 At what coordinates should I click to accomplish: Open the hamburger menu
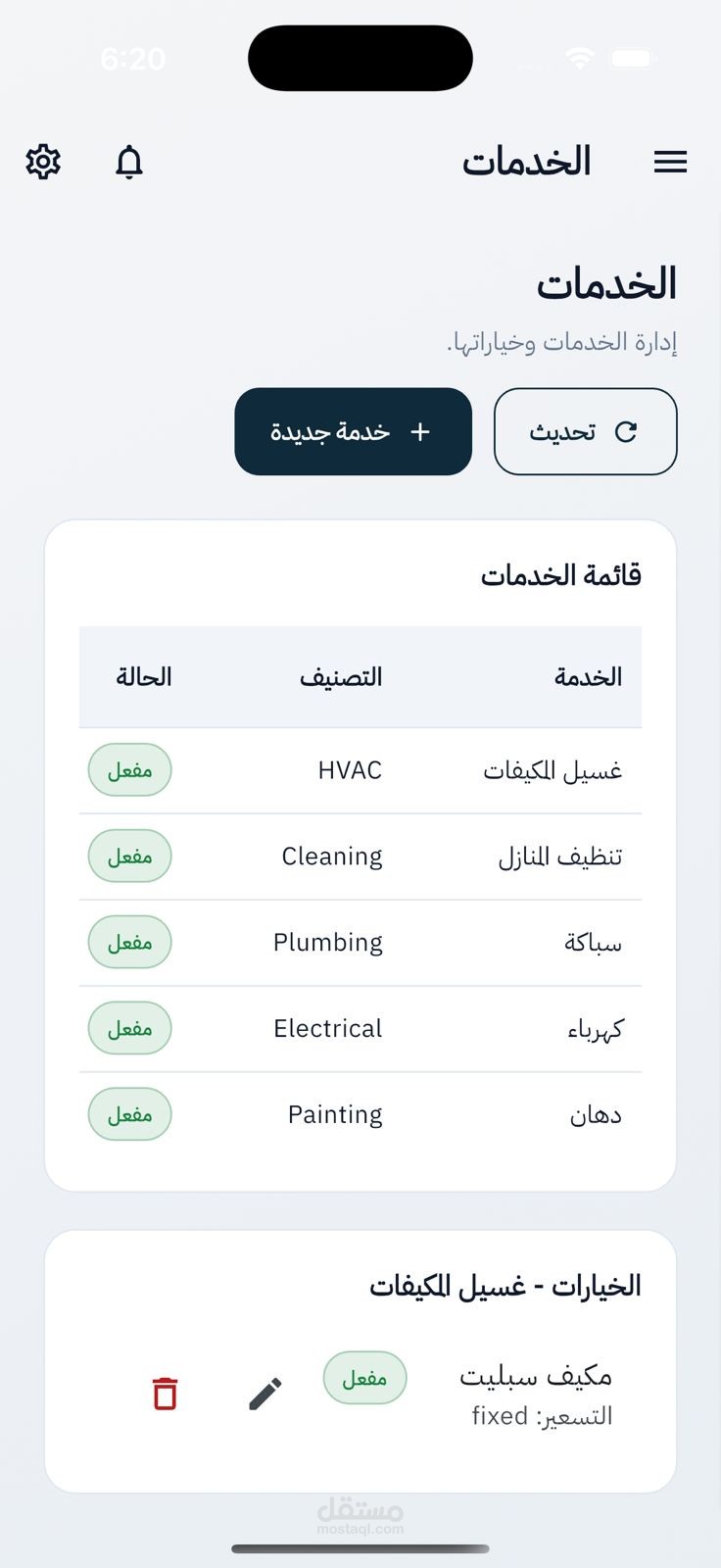670,162
